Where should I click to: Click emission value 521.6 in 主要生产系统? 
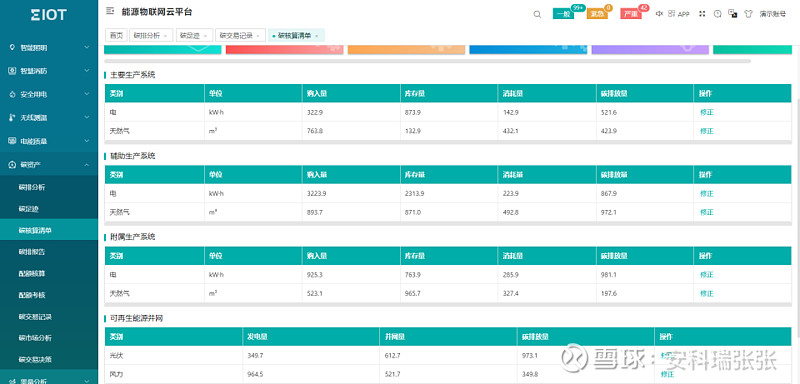click(609, 112)
